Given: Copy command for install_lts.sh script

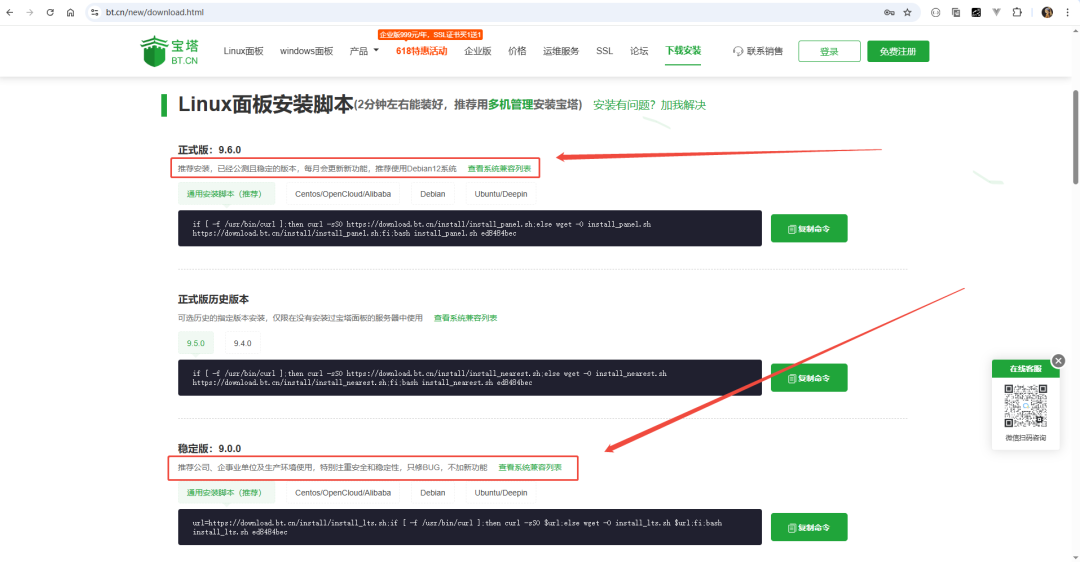Looking at the screenshot, I should tap(809, 528).
